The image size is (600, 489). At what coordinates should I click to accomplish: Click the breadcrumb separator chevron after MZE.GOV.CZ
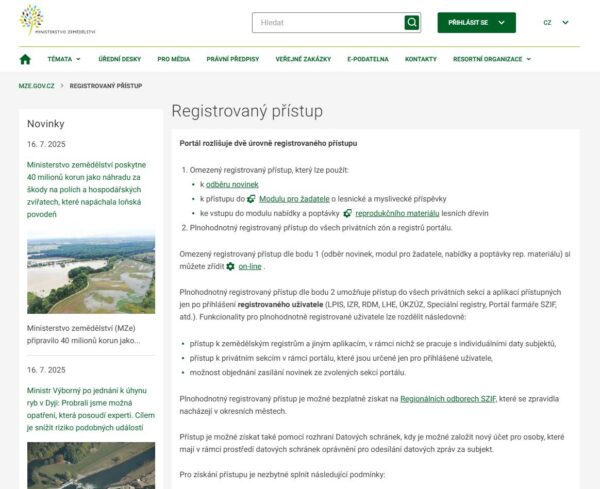[62, 86]
